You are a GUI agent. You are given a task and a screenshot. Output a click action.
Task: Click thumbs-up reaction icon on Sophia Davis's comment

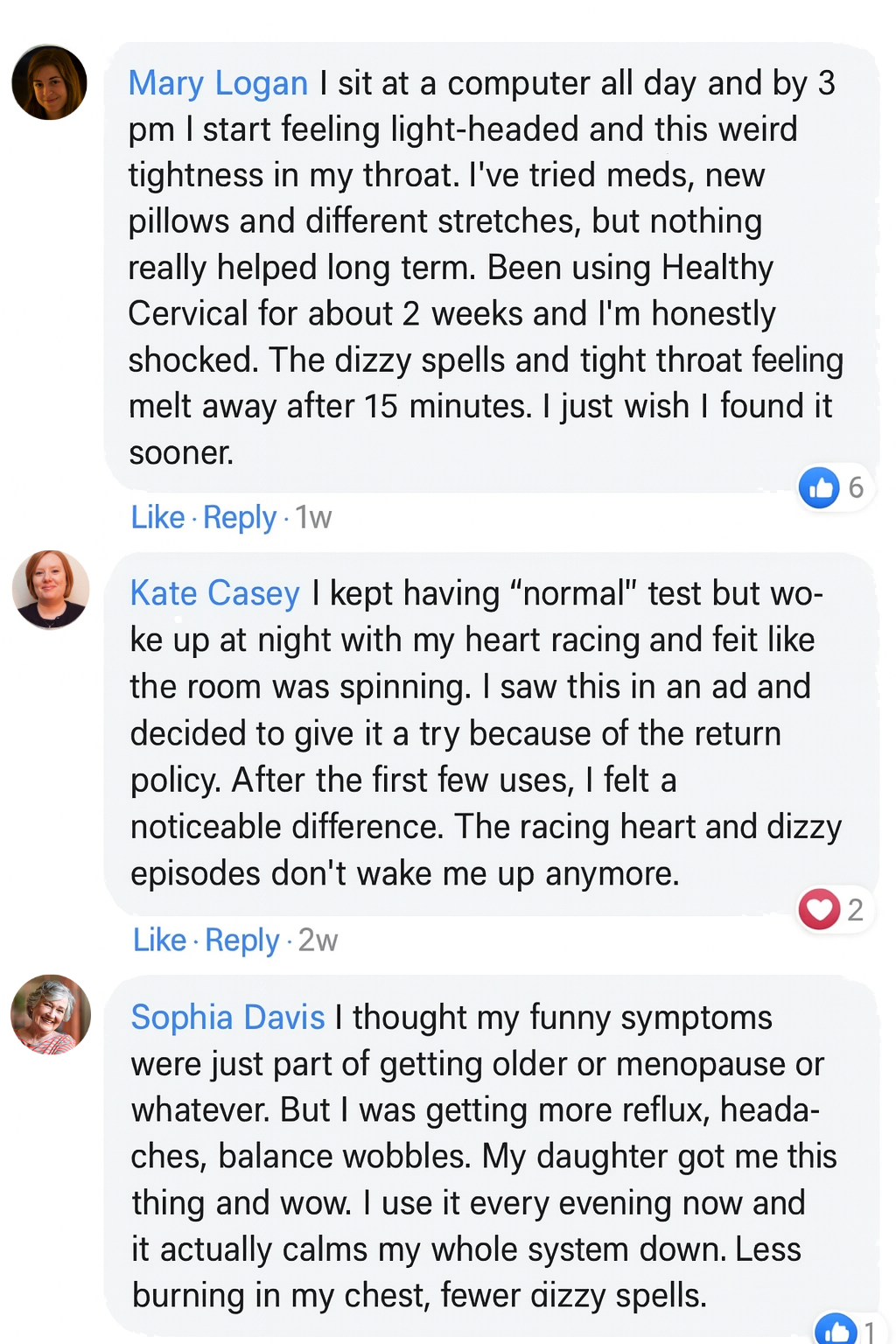(836, 1330)
